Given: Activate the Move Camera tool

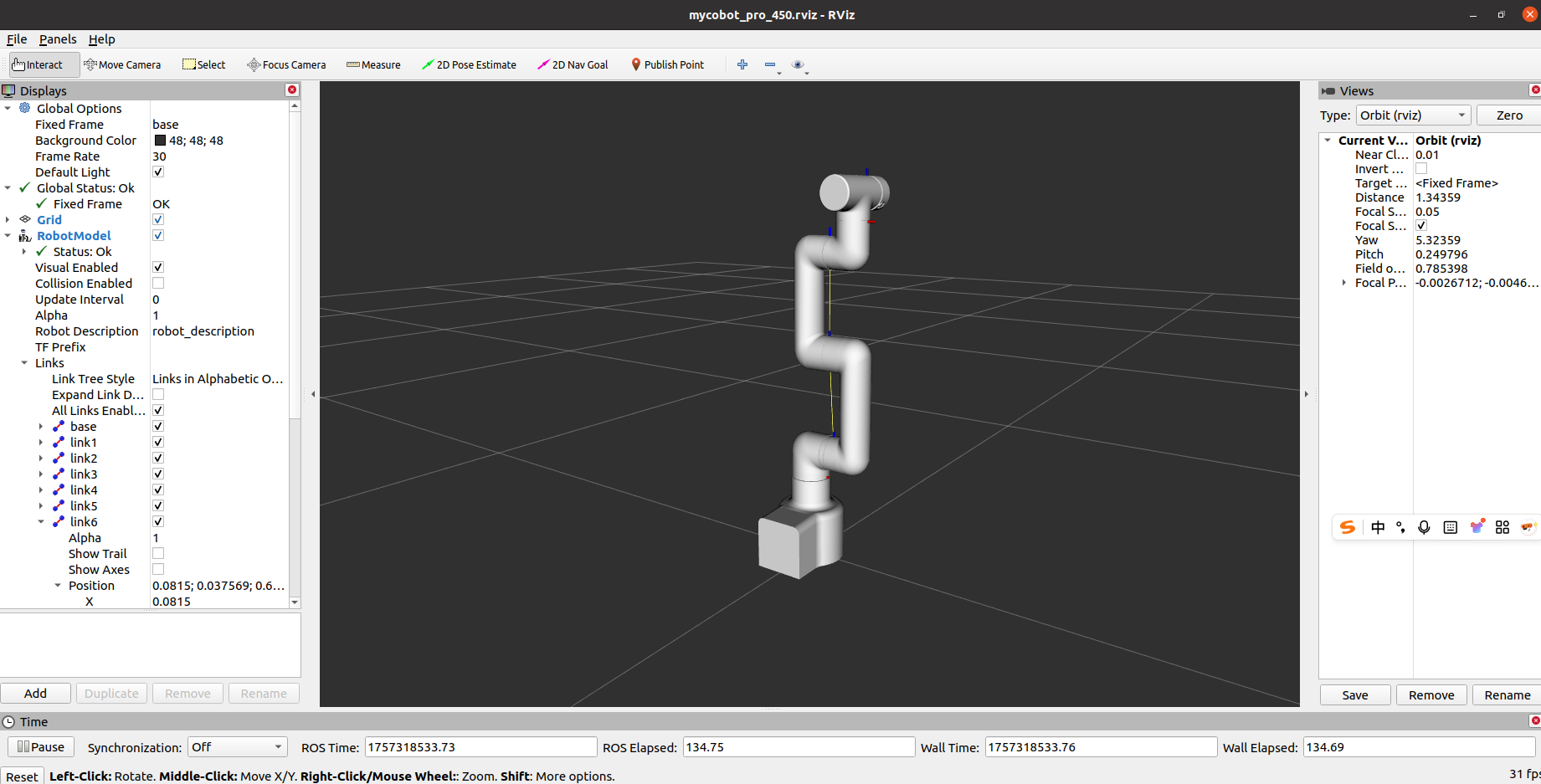Looking at the screenshot, I should tap(122, 64).
